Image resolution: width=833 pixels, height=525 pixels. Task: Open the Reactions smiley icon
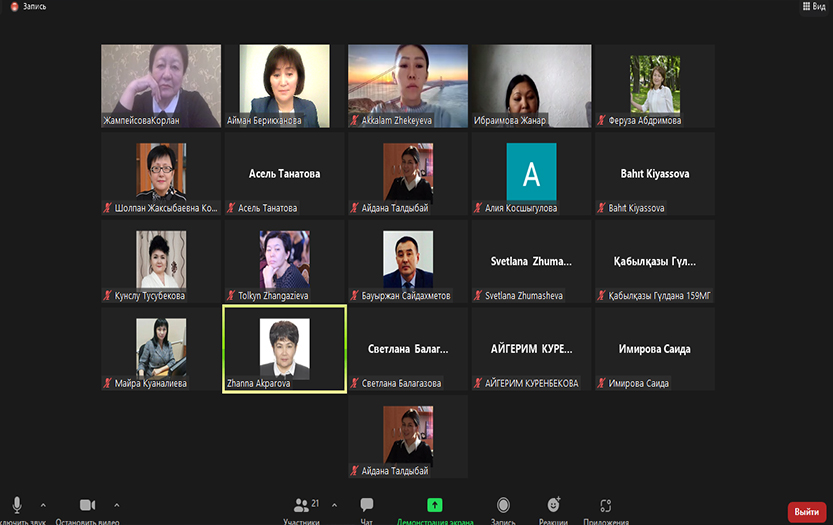tap(553, 505)
